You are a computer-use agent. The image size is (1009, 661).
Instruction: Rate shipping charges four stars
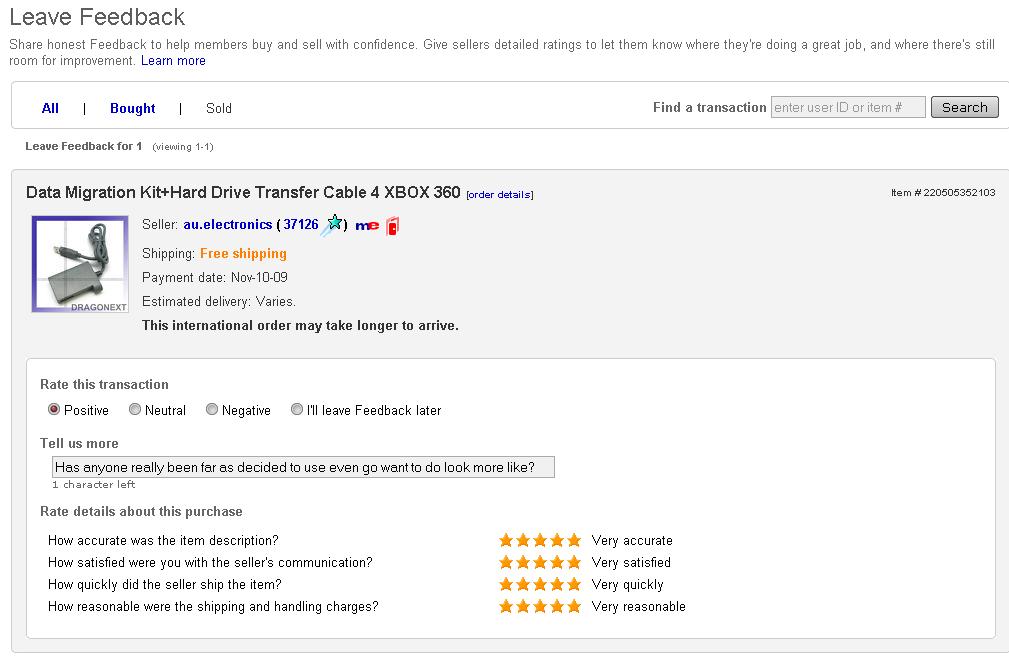point(557,606)
